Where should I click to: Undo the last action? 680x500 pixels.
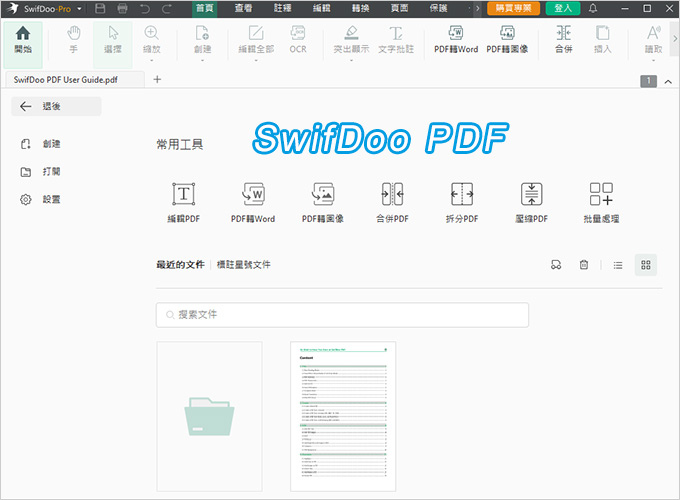pyautogui.click(x=145, y=8)
